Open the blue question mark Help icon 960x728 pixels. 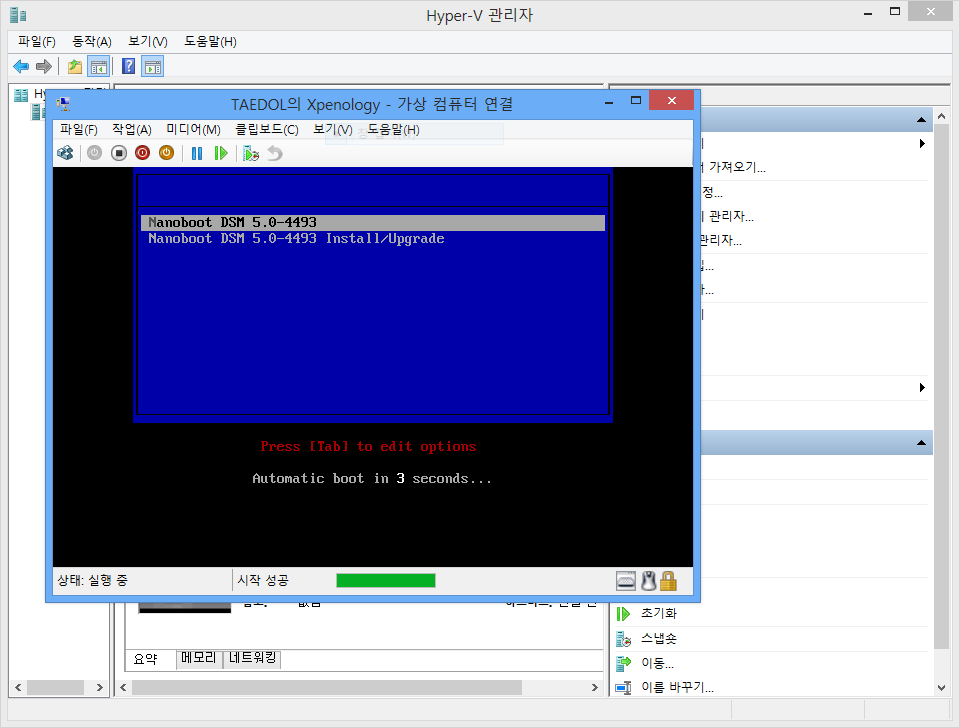coord(129,66)
